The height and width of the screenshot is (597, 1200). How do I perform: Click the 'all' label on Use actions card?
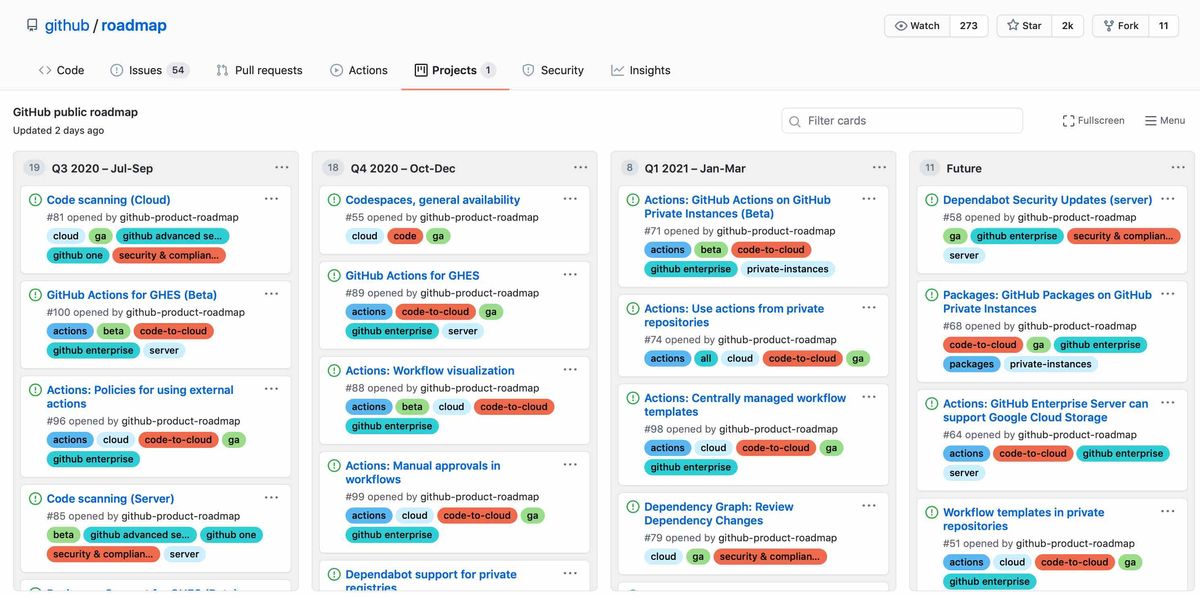point(706,358)
